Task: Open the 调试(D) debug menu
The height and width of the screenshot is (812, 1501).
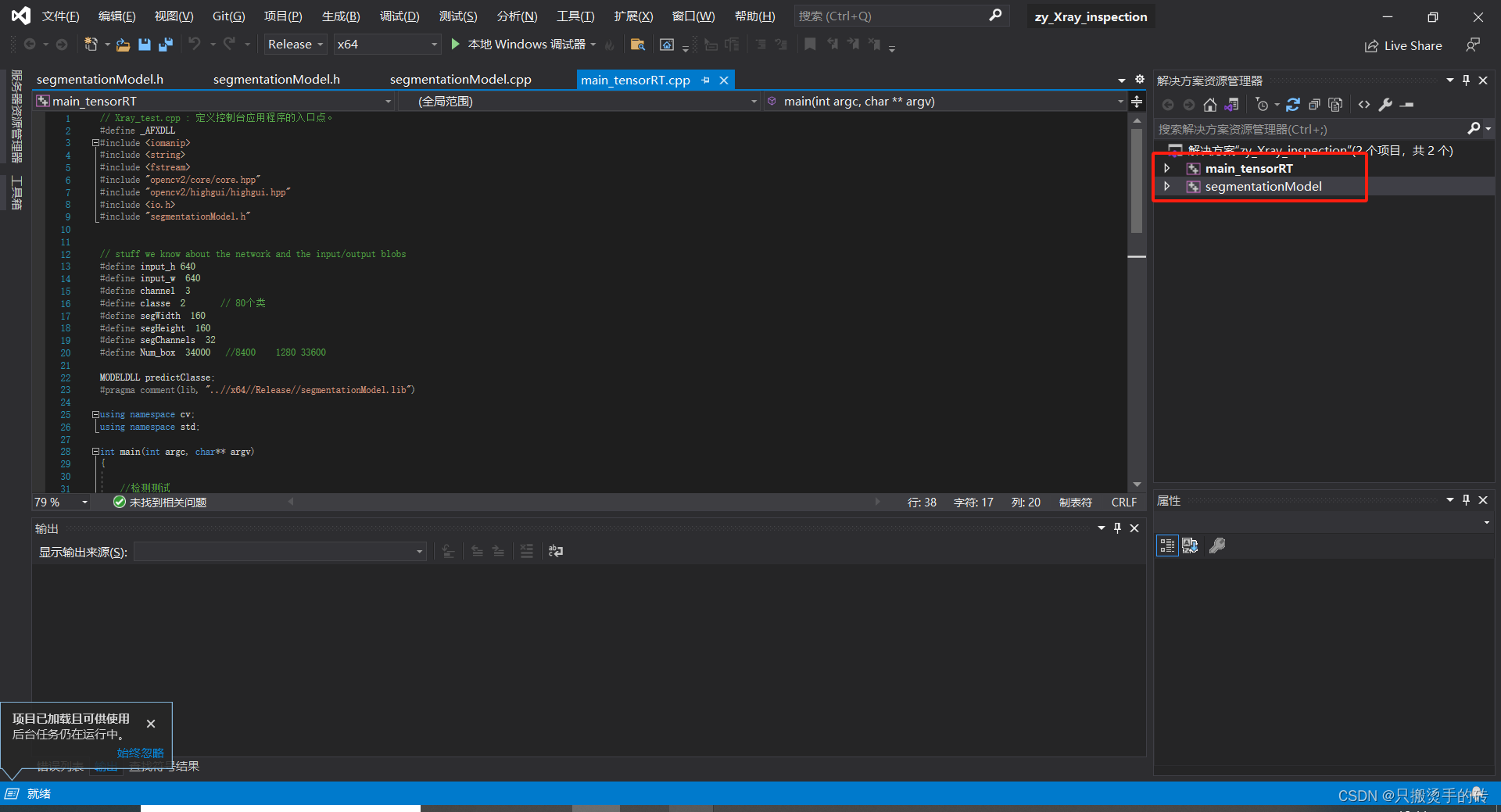Action: [x=399, y=16]
